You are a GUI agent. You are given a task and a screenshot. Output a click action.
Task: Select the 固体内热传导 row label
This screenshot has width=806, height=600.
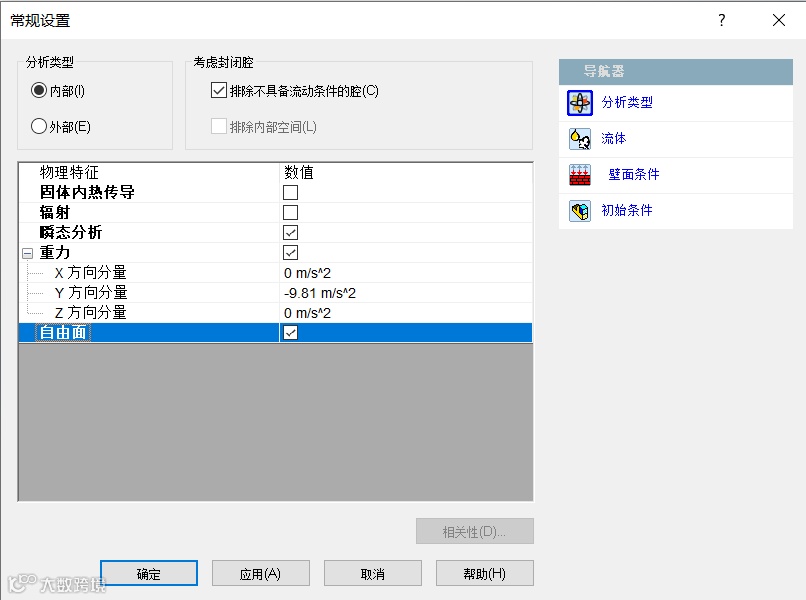pyautogui.click(x=87, y=192)
